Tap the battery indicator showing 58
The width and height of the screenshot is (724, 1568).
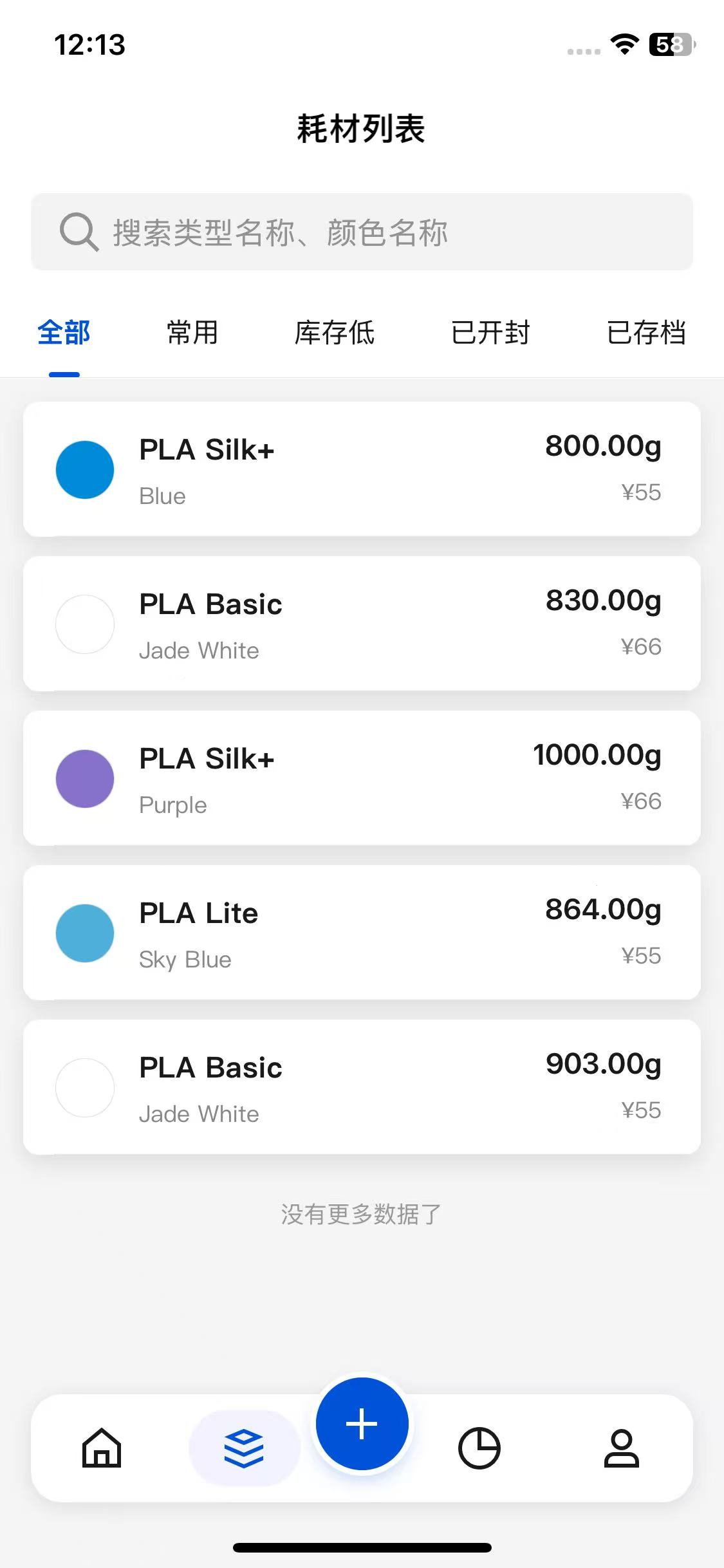pos(672,44)
